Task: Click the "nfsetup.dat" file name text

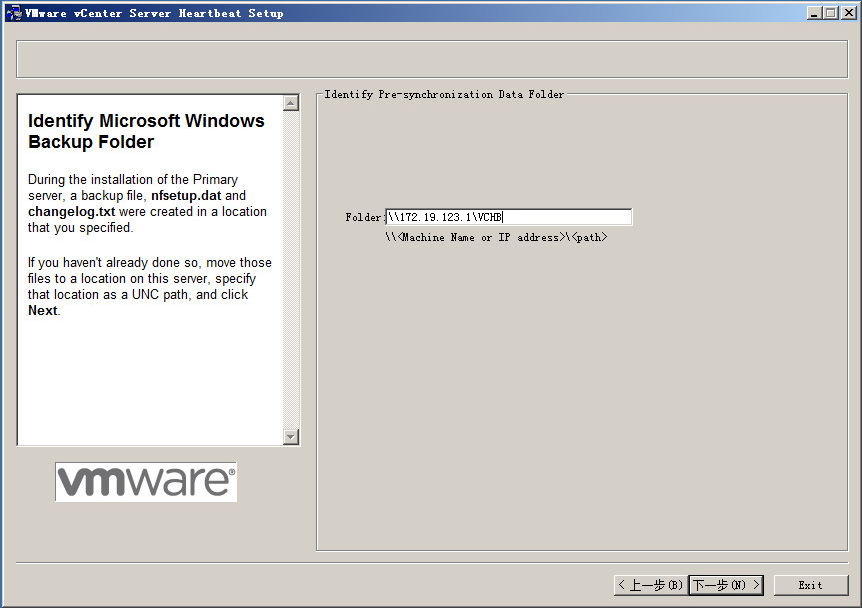Action: pos(186,196)
